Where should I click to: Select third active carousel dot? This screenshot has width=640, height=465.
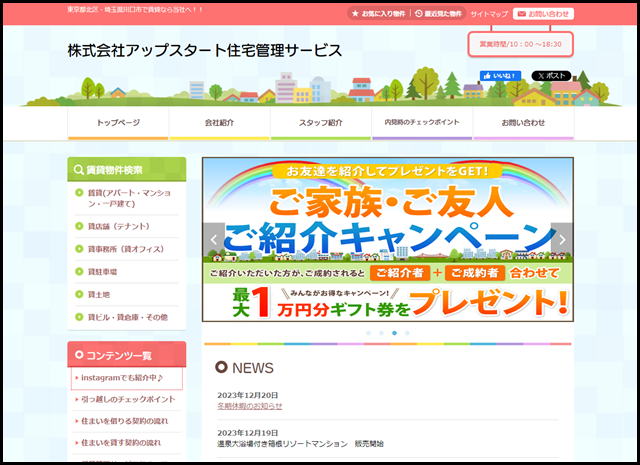pyautogui.click(x=394, y=333)
